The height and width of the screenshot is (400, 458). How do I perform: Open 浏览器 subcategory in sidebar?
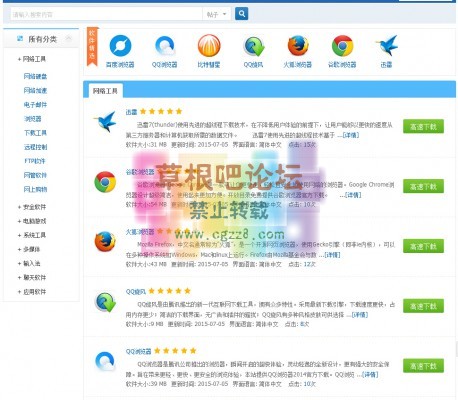33,119
